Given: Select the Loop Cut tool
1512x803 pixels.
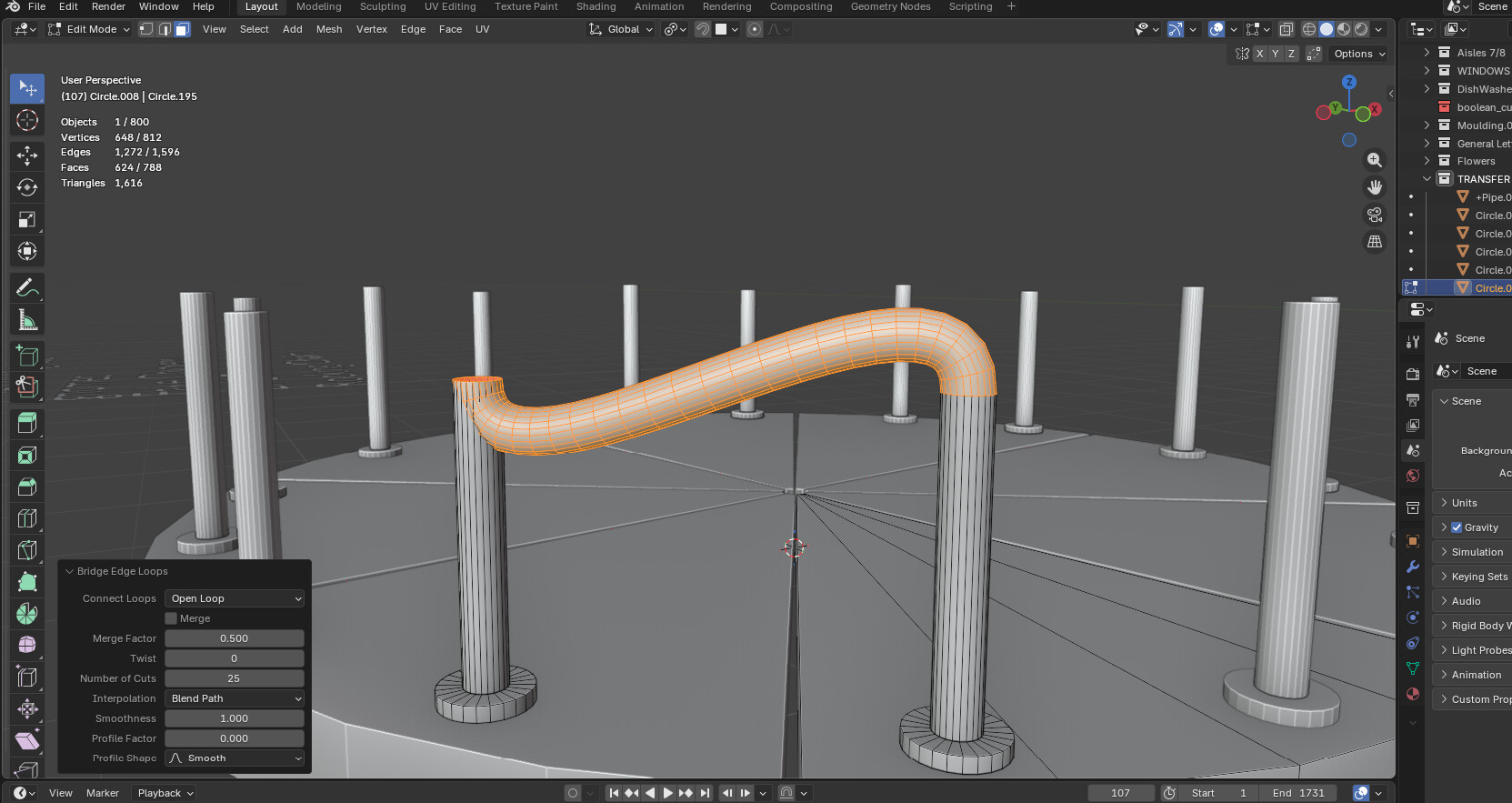Looking at the screenshot, I should point(27,518).
